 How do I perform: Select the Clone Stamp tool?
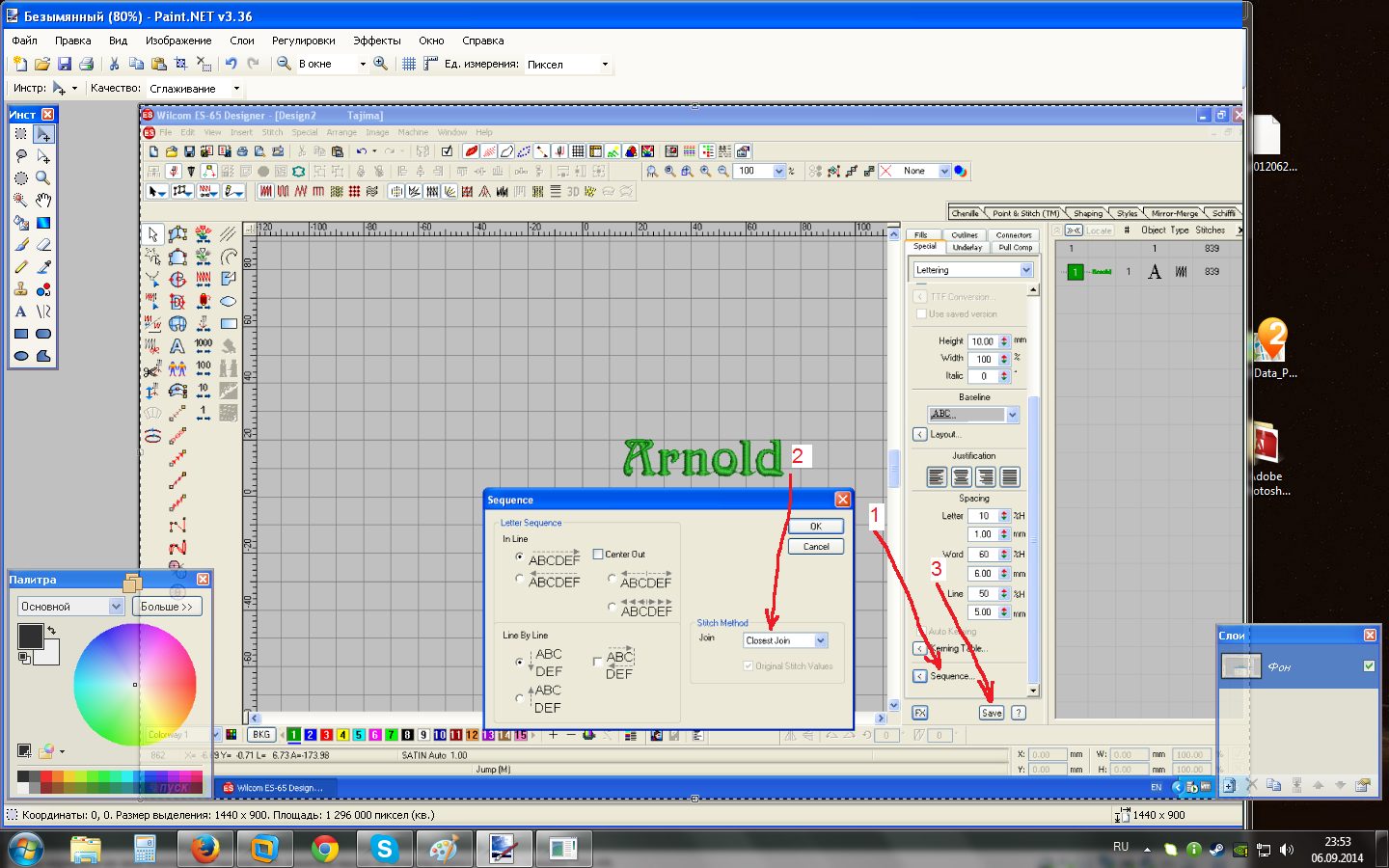click(x=20, y=289)
